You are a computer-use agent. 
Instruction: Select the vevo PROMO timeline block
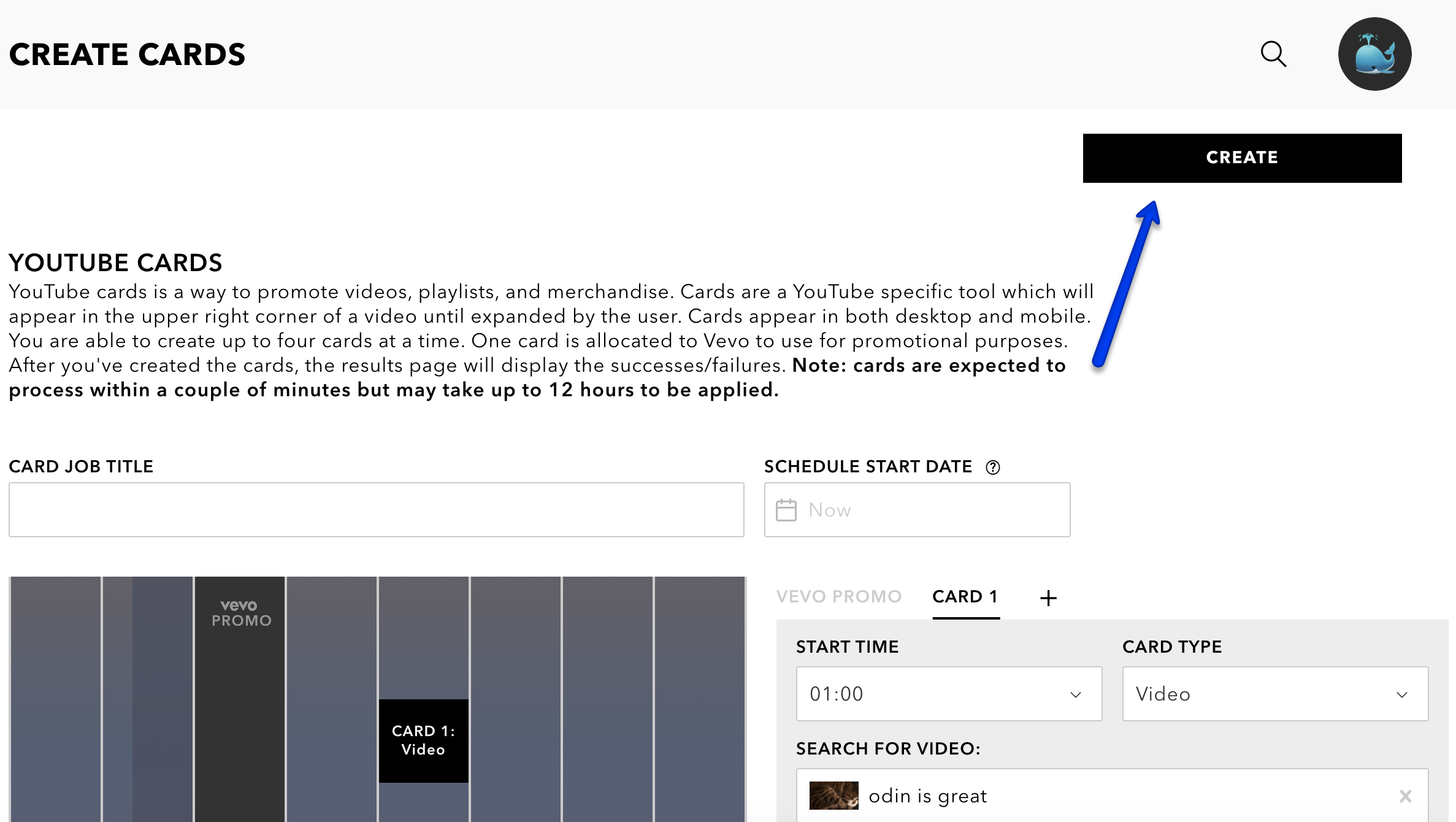(240, 699)
